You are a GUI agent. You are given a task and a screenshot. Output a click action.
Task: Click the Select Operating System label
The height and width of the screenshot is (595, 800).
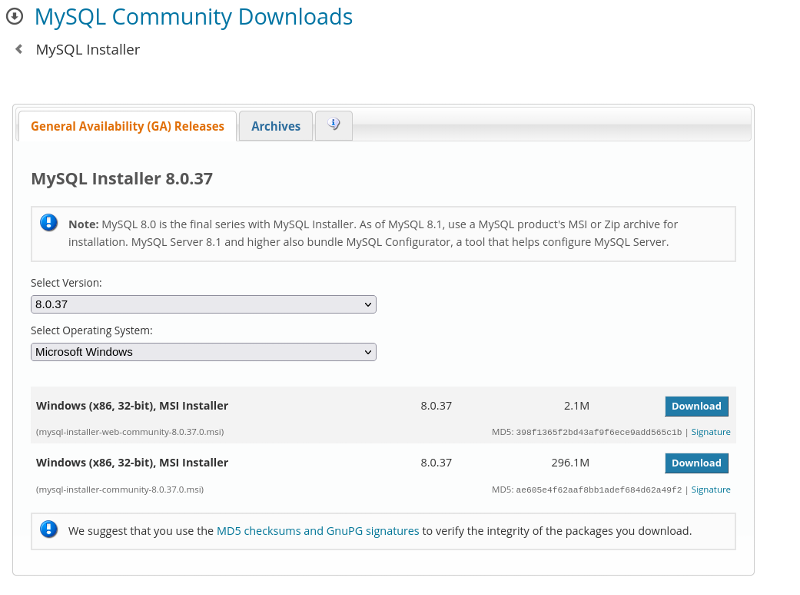click(x=92, y=331)
